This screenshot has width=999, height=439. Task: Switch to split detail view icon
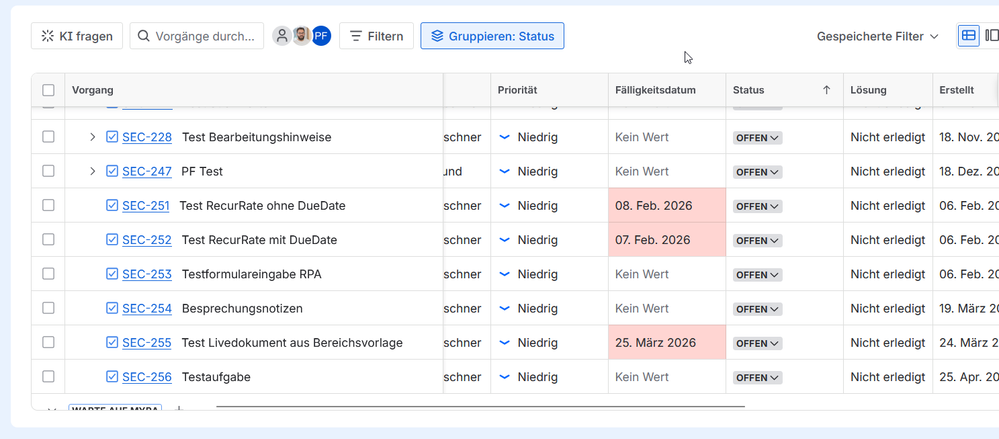[x=991, y=36]
